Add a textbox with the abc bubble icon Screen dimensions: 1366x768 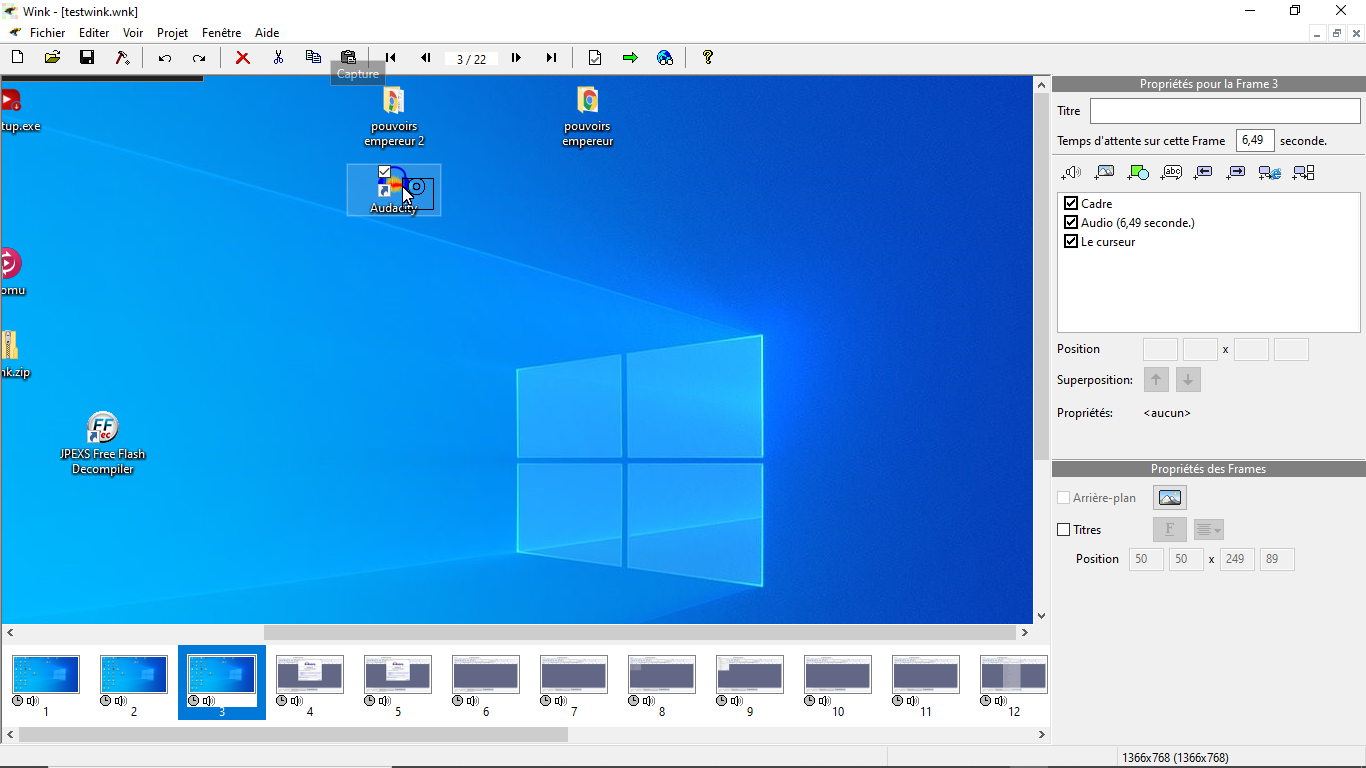[x=1171, y=173]
